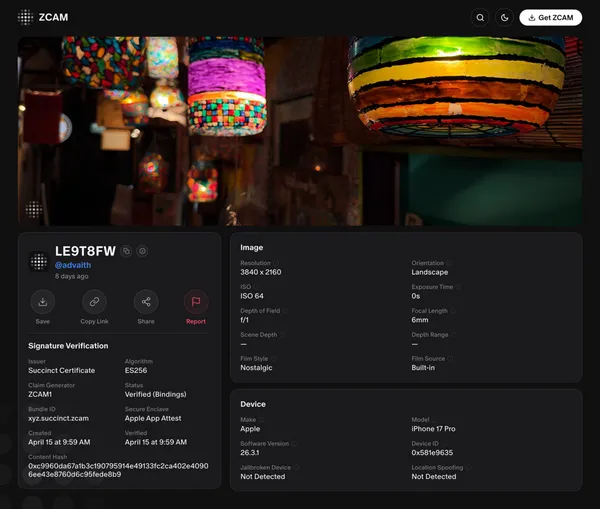This screenshot has width=600, height=509.
Task: Copy the photo link
Action: pyautogui.click(x=94, y=302)
